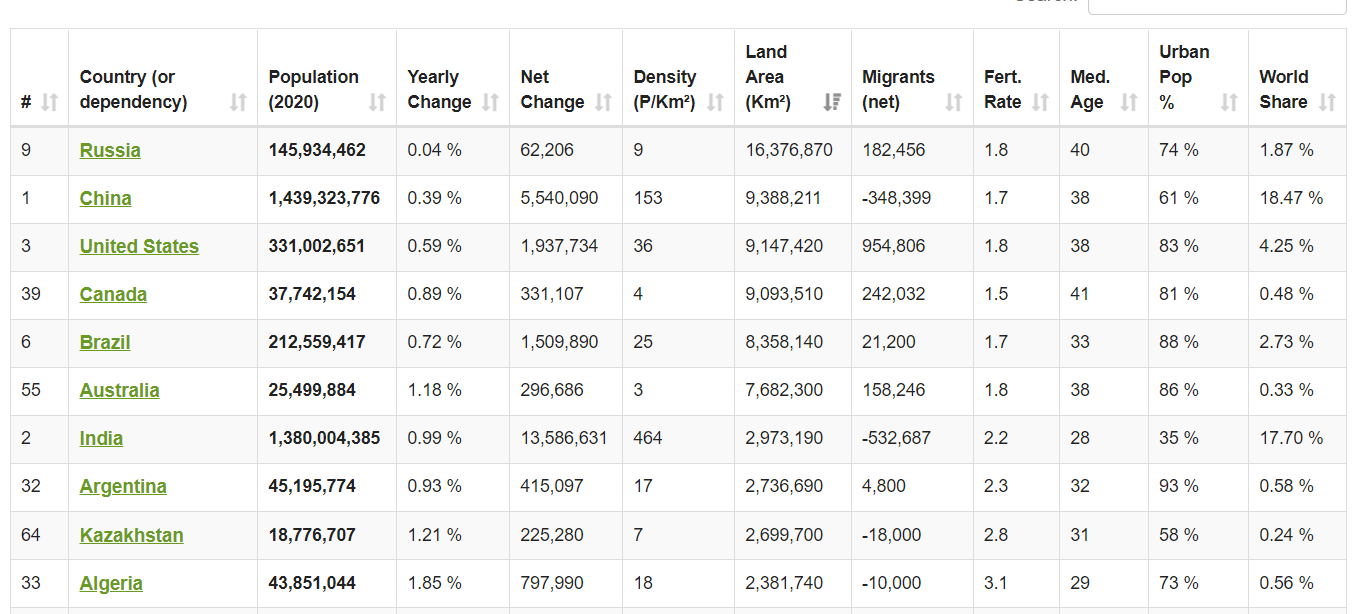Click the Med. Age sort arrows
This screenshot has height=614, width=1356.
coord(1129,102)
